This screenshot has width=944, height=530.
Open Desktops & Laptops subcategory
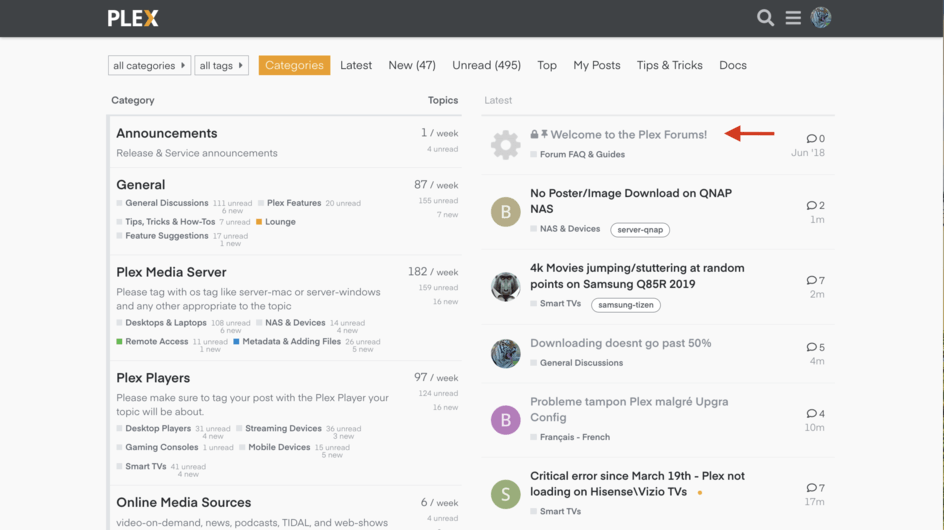(166, 323)
